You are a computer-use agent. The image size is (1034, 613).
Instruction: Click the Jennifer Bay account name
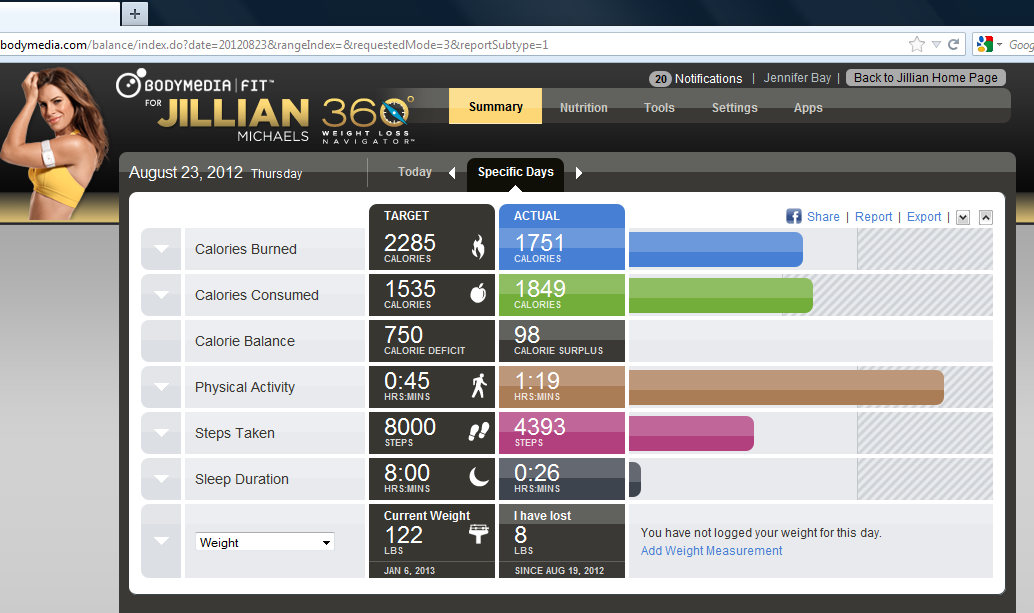(797, 78)
